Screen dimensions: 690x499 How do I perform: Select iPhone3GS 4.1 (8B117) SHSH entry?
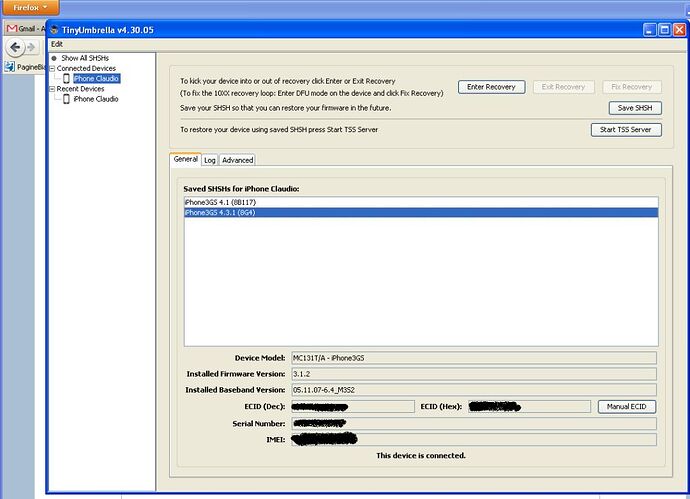click(421, 202)
